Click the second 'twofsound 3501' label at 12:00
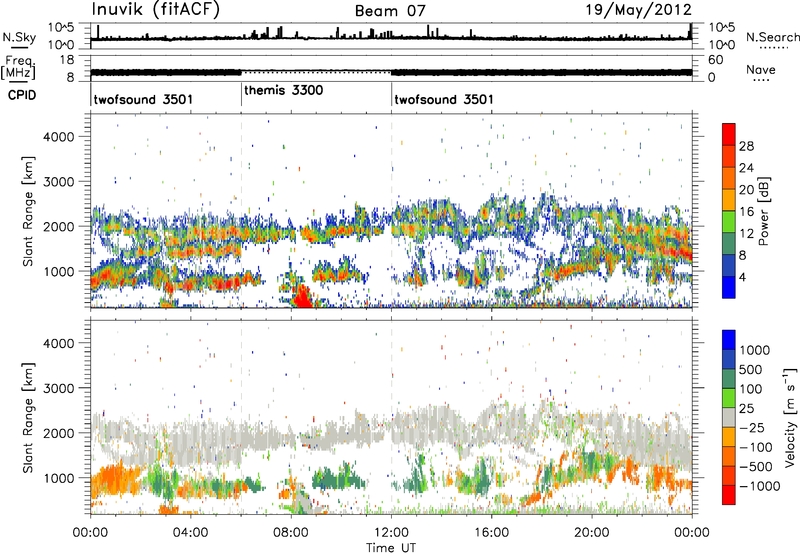Image resolution: width=800 pixels, height=554 pixels. 444,99
